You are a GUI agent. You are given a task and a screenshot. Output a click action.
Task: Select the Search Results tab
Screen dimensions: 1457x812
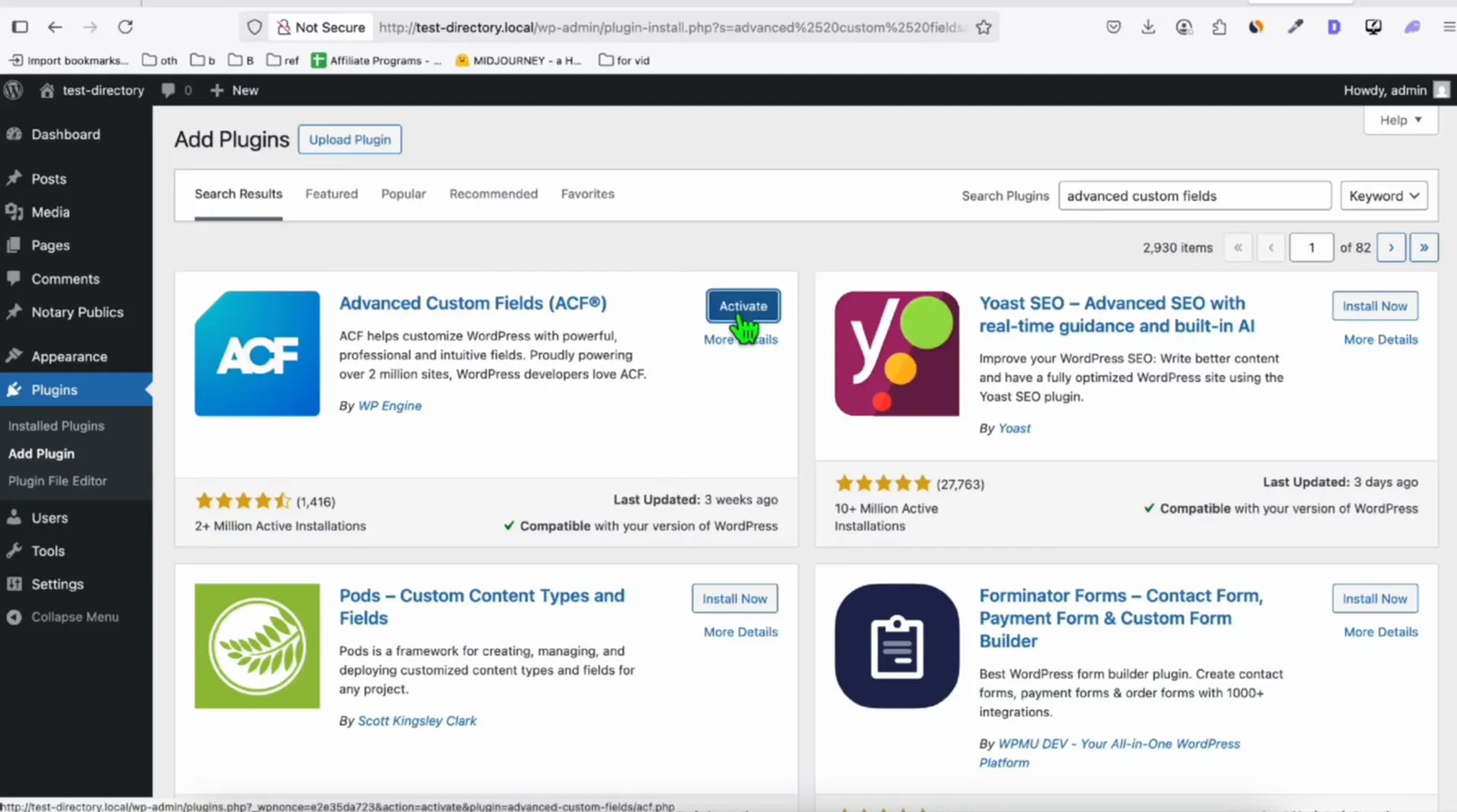point(239,194)
